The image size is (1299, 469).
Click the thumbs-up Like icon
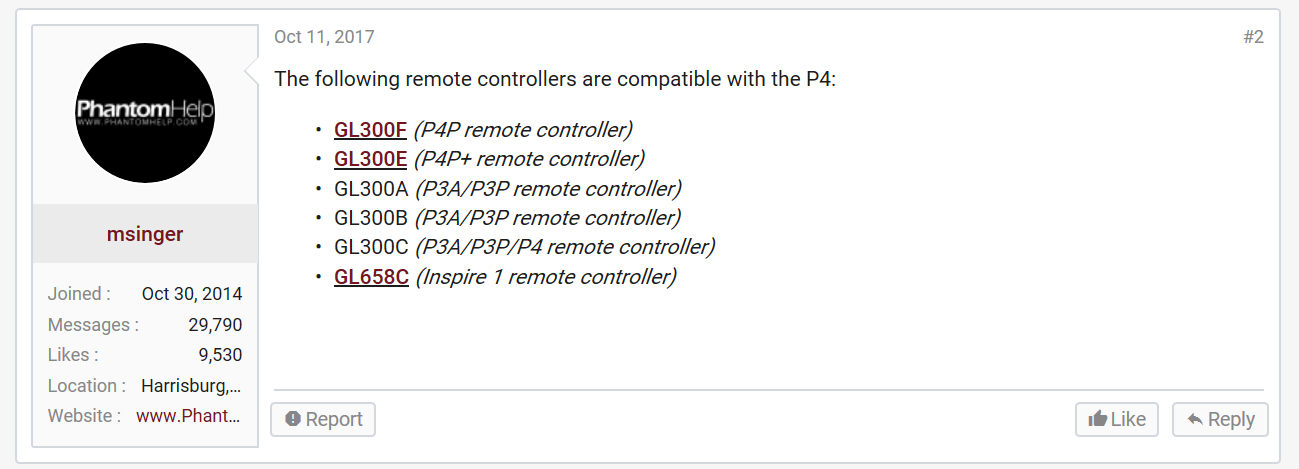point(1097,419)
